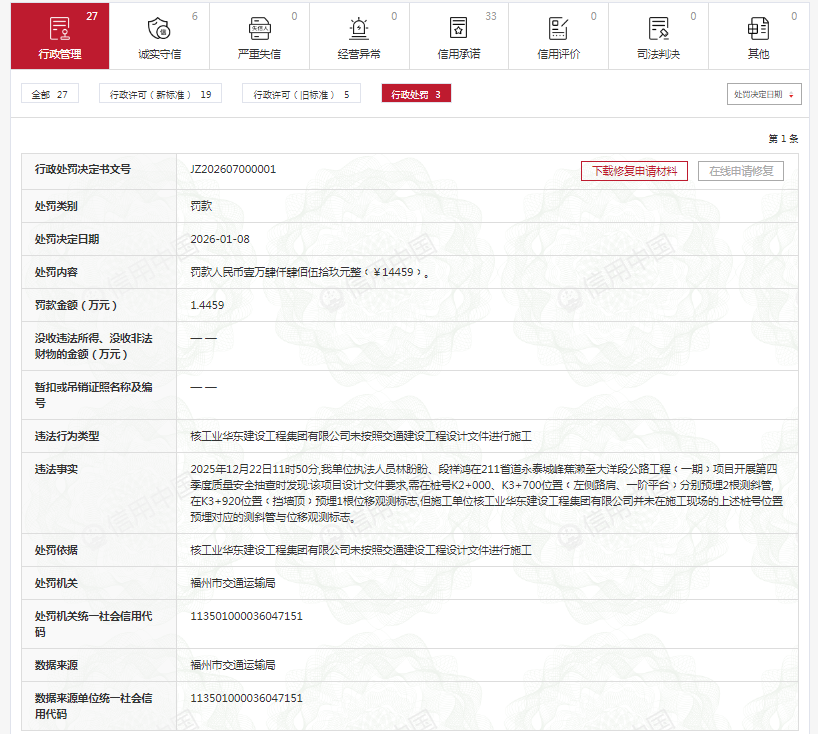Open the 行政管理 category icon

point(60,28)
